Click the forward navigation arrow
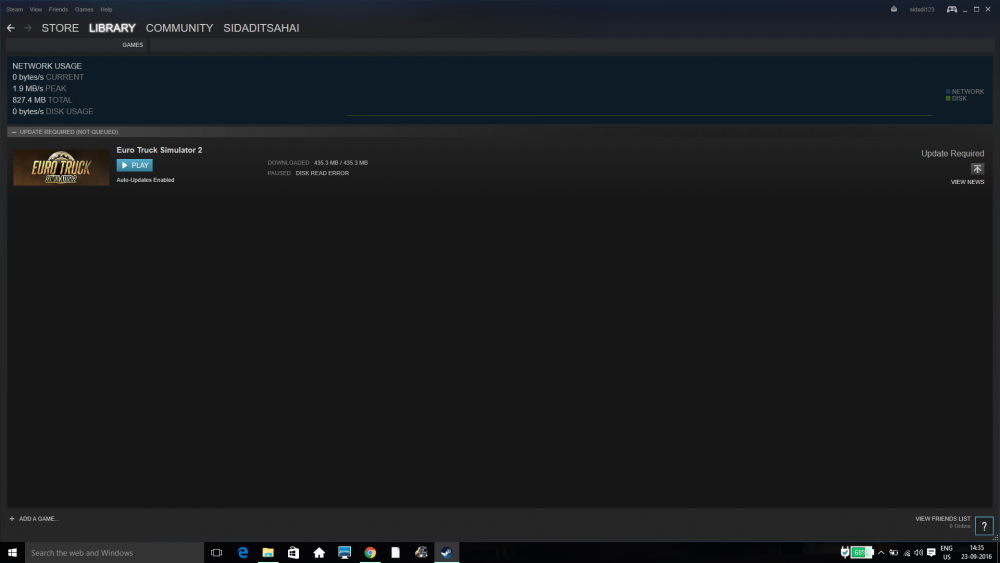 pyautogui.click(x=28, y=28)
